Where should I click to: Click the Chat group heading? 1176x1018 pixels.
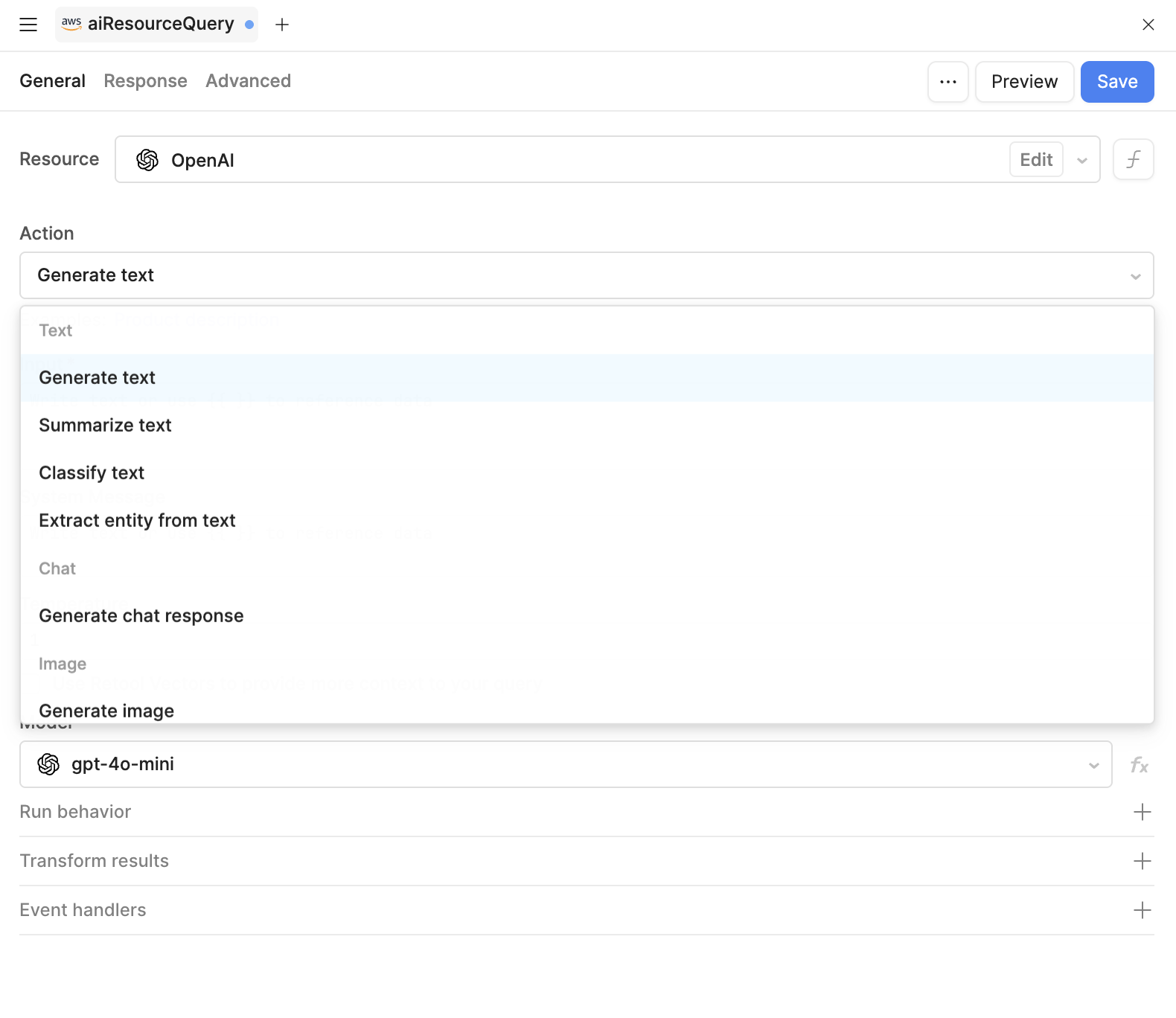point(57,569)
